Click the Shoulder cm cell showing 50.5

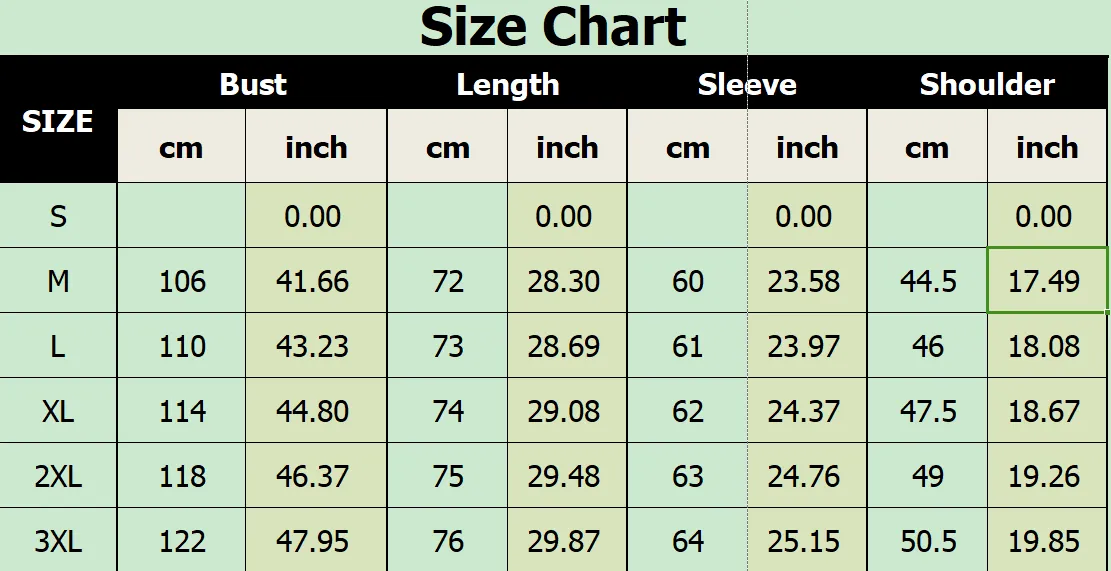[x=927, y=541]
